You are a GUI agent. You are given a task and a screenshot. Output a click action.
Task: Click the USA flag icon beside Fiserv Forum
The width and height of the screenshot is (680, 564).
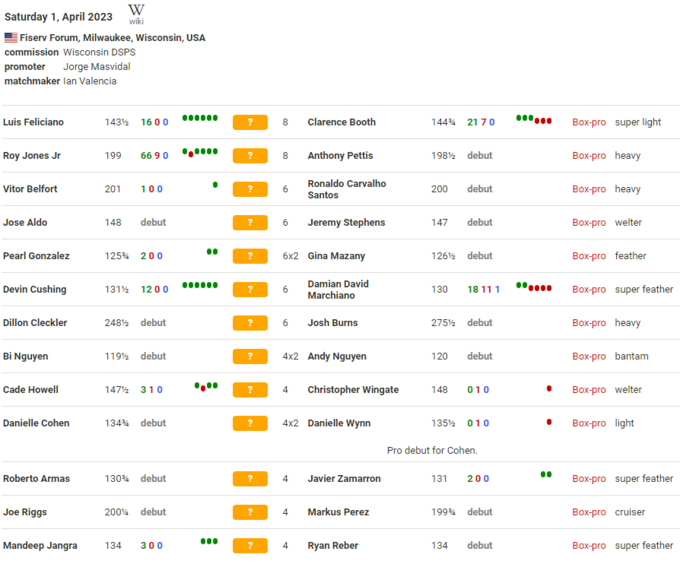[11, 38]
